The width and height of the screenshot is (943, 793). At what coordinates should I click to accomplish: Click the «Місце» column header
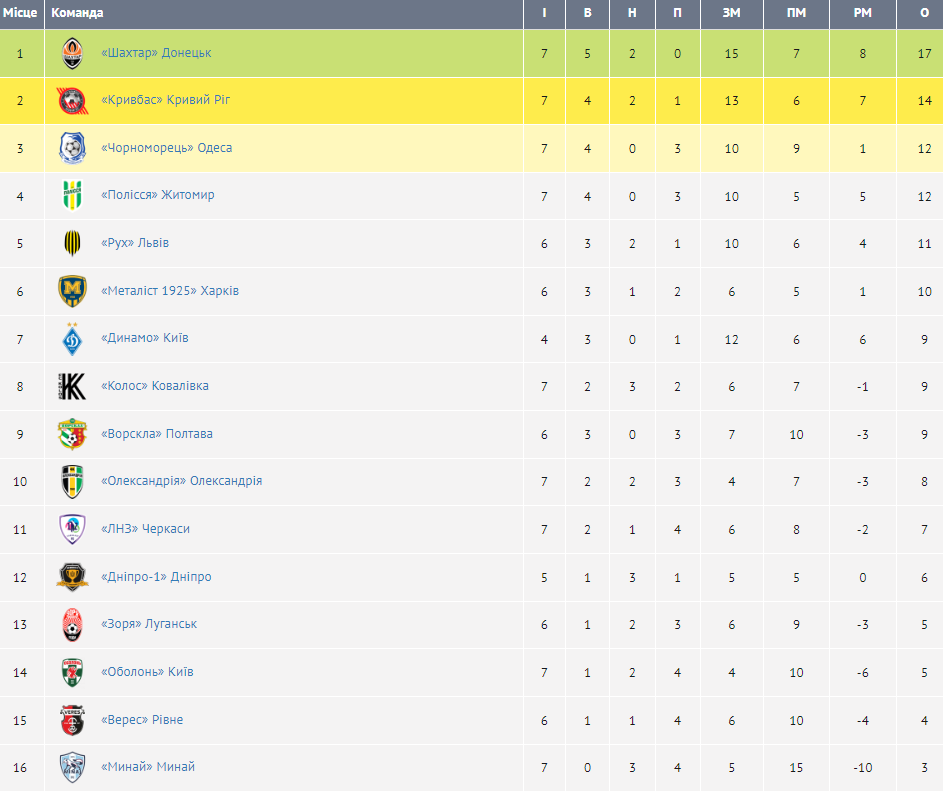pyautogui.click(x=20, y=14)
